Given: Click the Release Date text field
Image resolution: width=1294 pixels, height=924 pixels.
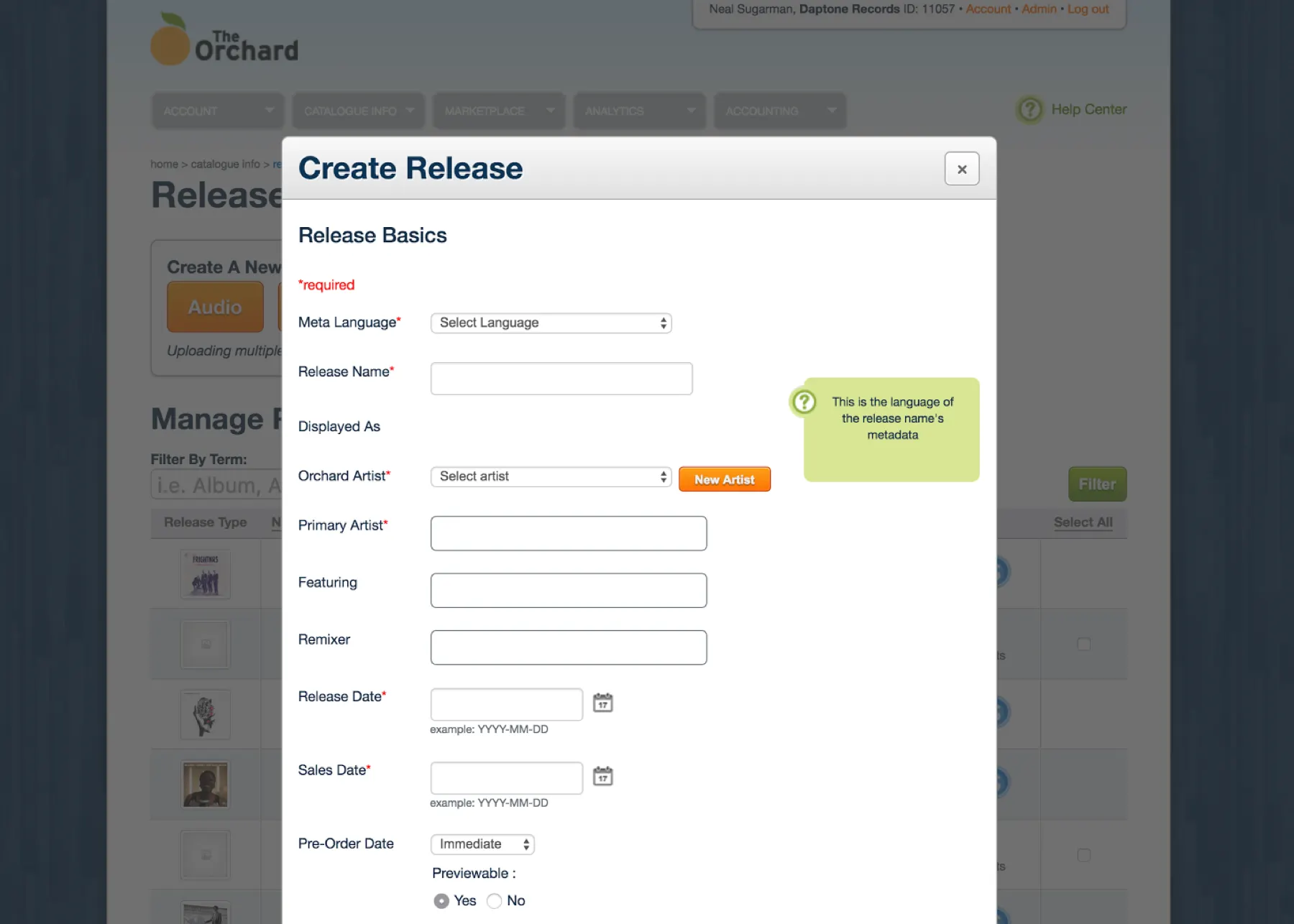Looking at the screenshot, I should click(507, 704).
